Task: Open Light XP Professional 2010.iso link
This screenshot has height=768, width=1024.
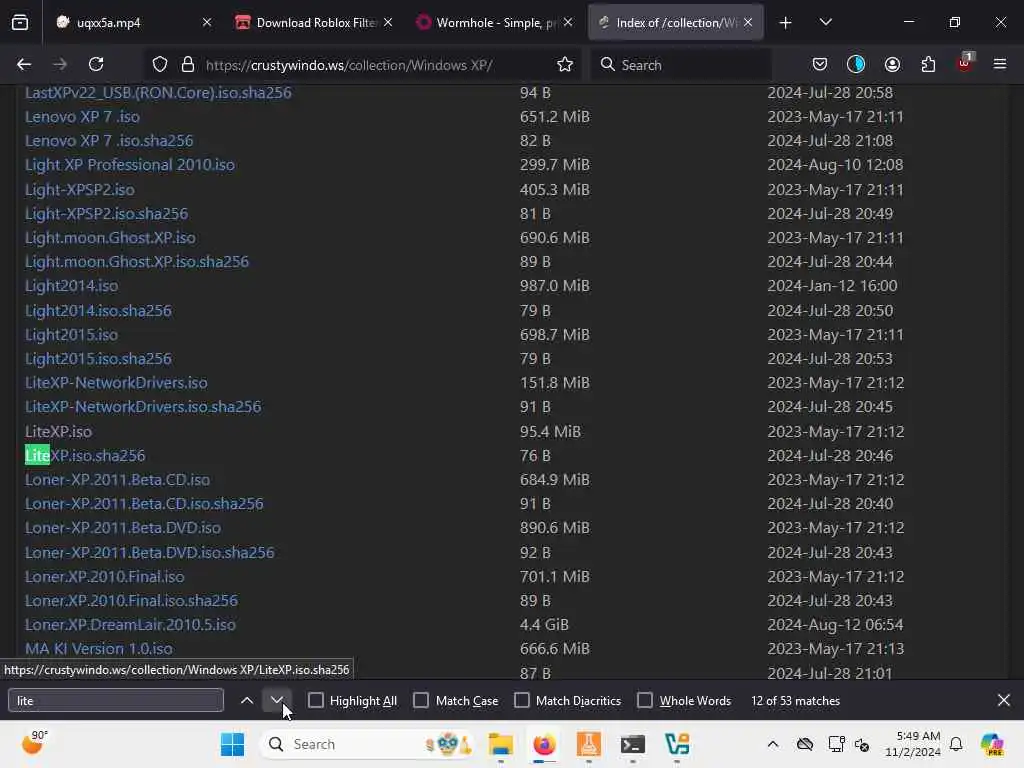Action: pos(129,165)
